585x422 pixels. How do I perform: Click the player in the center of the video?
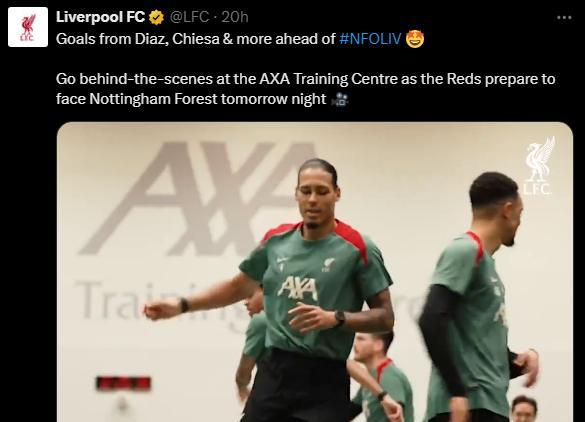[x=295, y=291]
